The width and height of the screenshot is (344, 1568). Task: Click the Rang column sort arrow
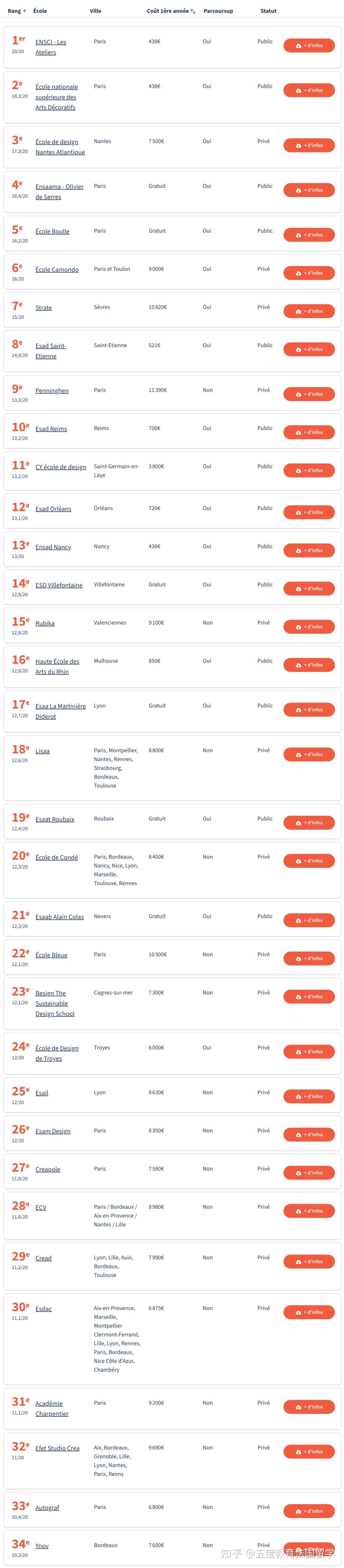pos(24,11)
